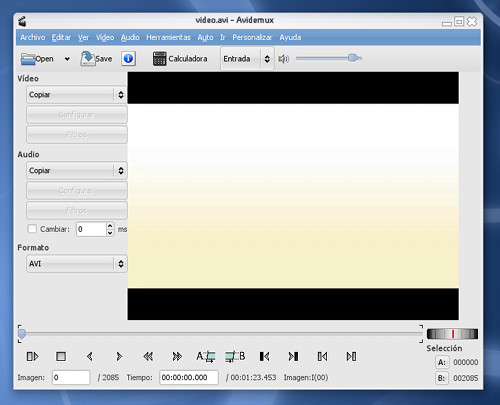Open the Video menu
500x405 pixels.
[x=105, y=37]
